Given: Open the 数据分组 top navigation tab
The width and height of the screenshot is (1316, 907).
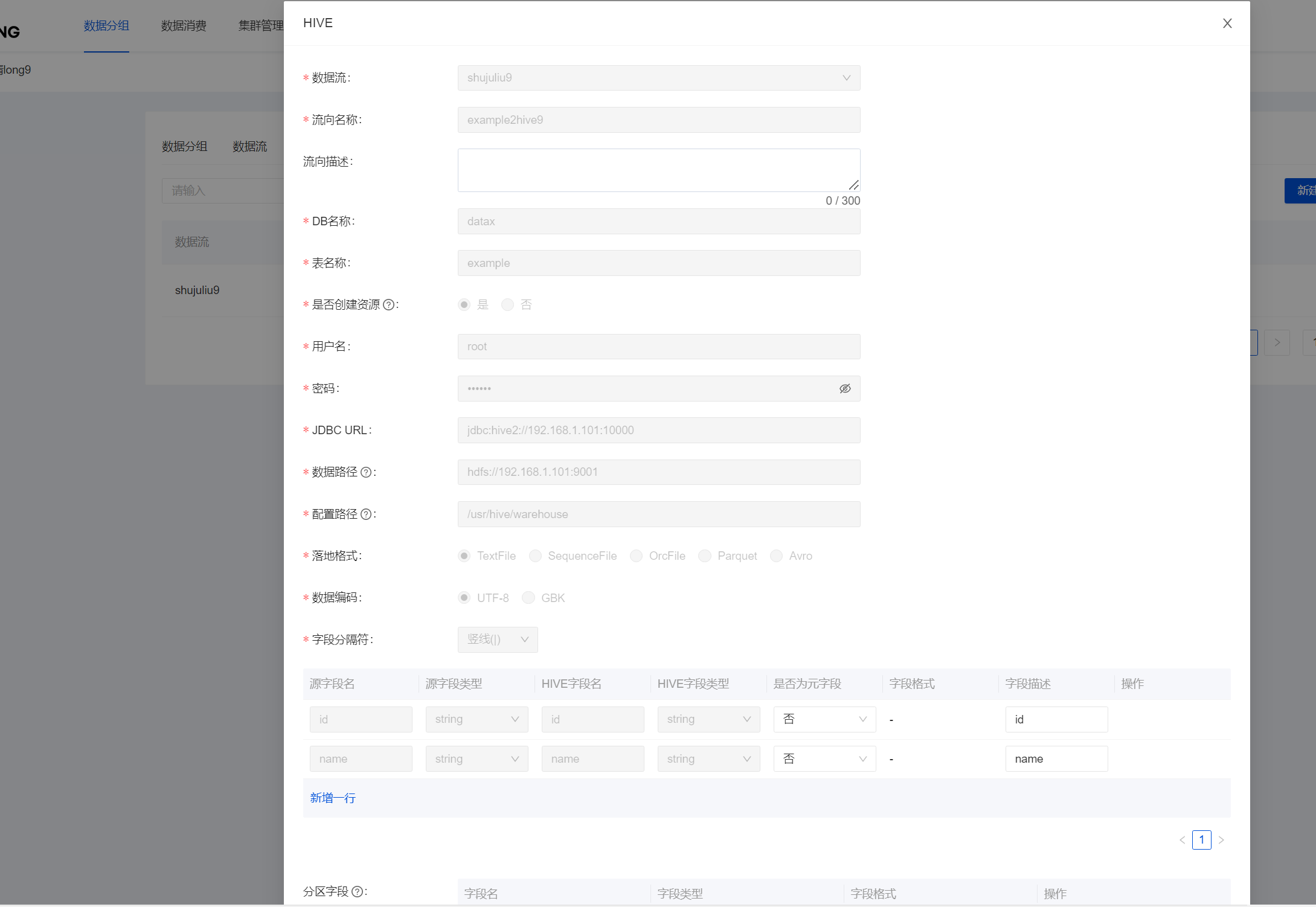Looking at the screenshot, I should 106,26.
